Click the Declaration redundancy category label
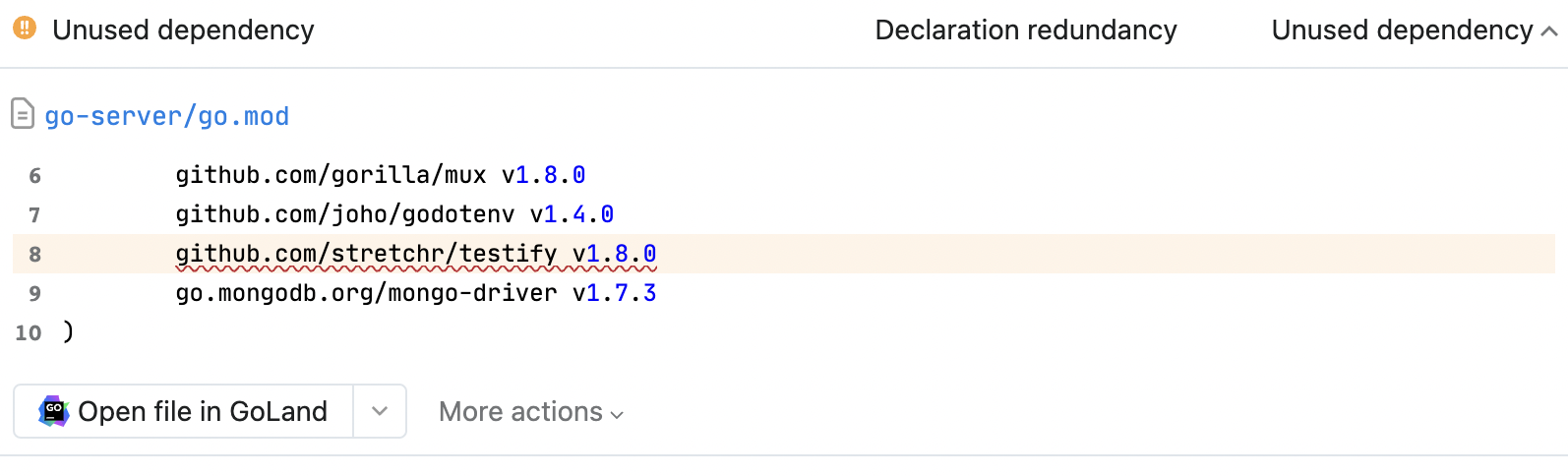 tap(1025, 30)
